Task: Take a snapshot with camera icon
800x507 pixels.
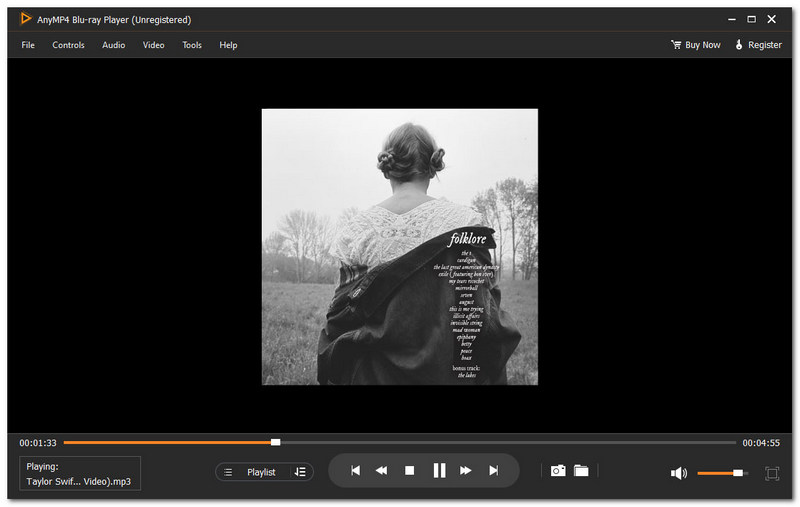Action: [558, 470]
